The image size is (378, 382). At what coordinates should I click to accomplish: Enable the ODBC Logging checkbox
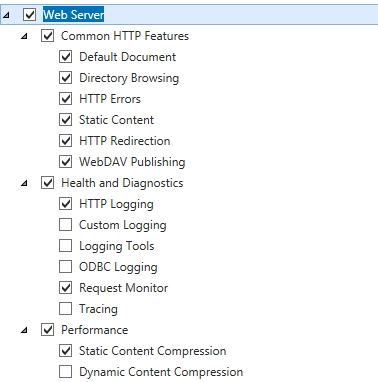click(x=66, y=267)
